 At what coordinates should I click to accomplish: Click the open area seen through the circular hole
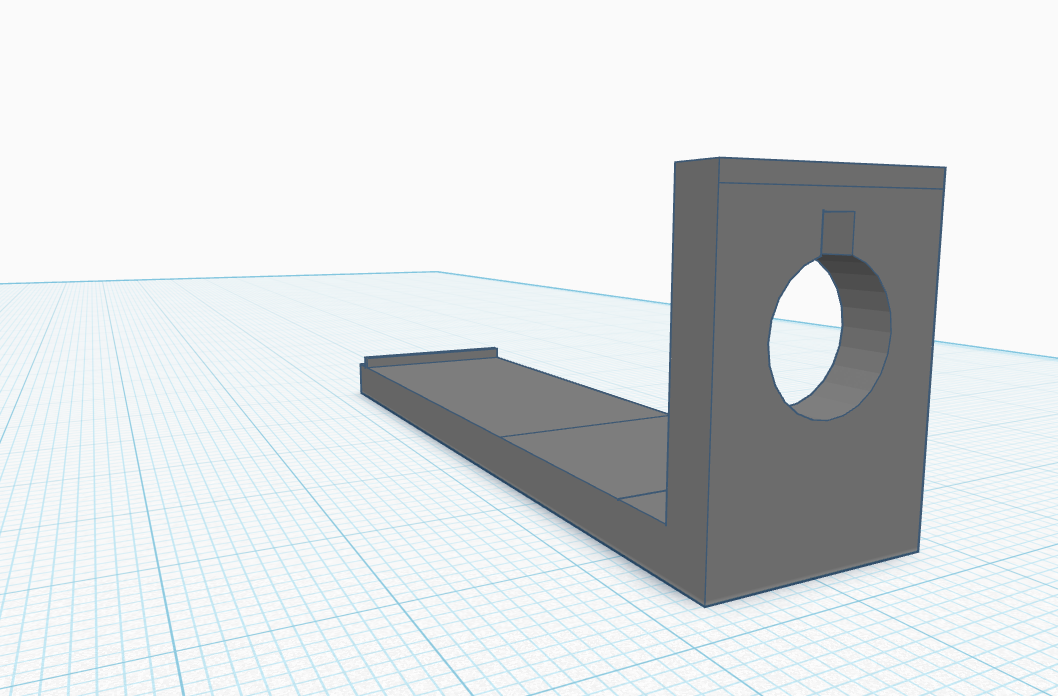coord(805,340)
